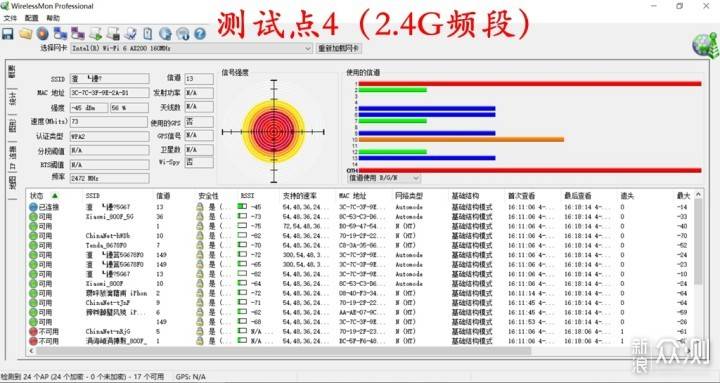Click the 重新加载网卡 button
This screenshot has height=383, width=720.
click(339, 48)
